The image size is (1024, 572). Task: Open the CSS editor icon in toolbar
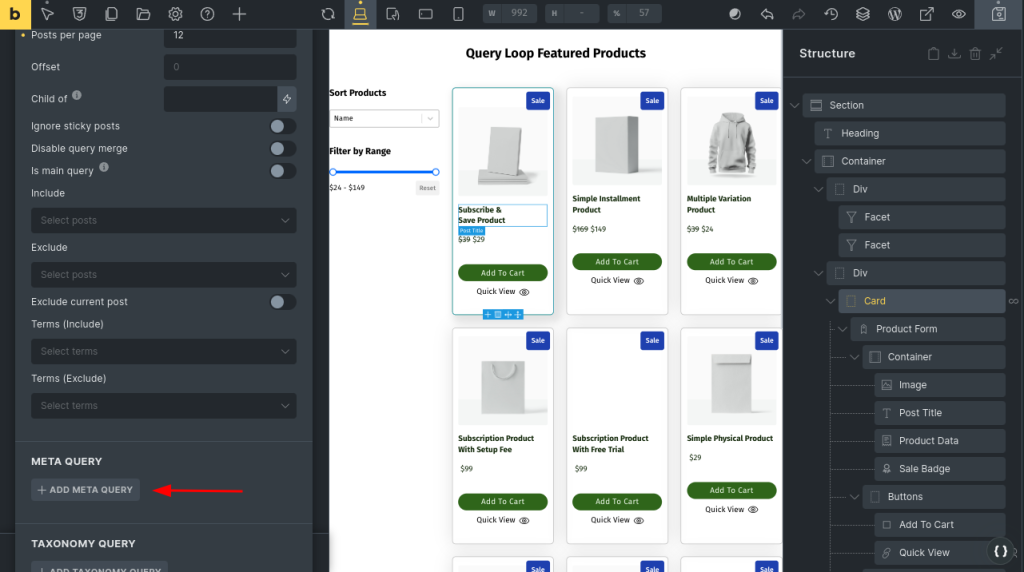tap(80, 14)
